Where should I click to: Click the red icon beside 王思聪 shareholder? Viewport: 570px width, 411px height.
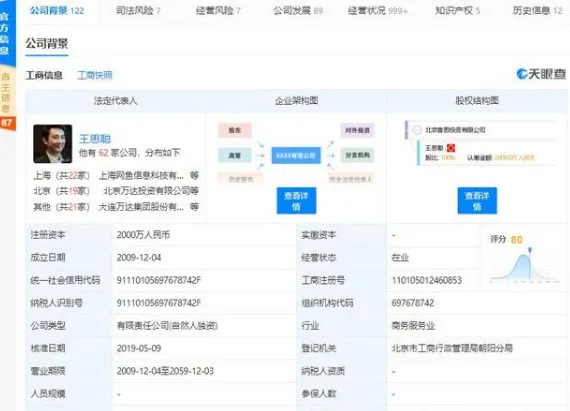(451, 148)
